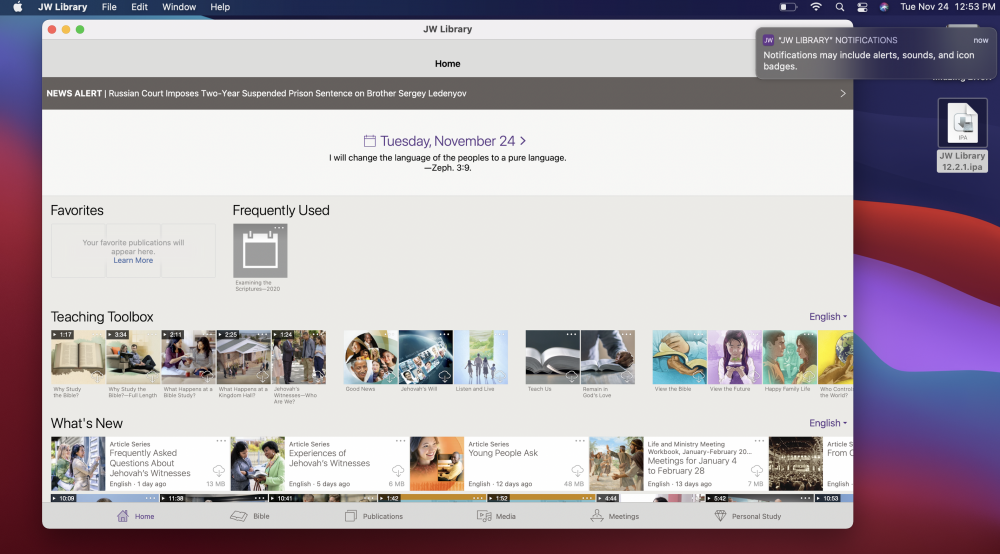
Task: Open Spotlight search icon
Action: pos(839,7)
